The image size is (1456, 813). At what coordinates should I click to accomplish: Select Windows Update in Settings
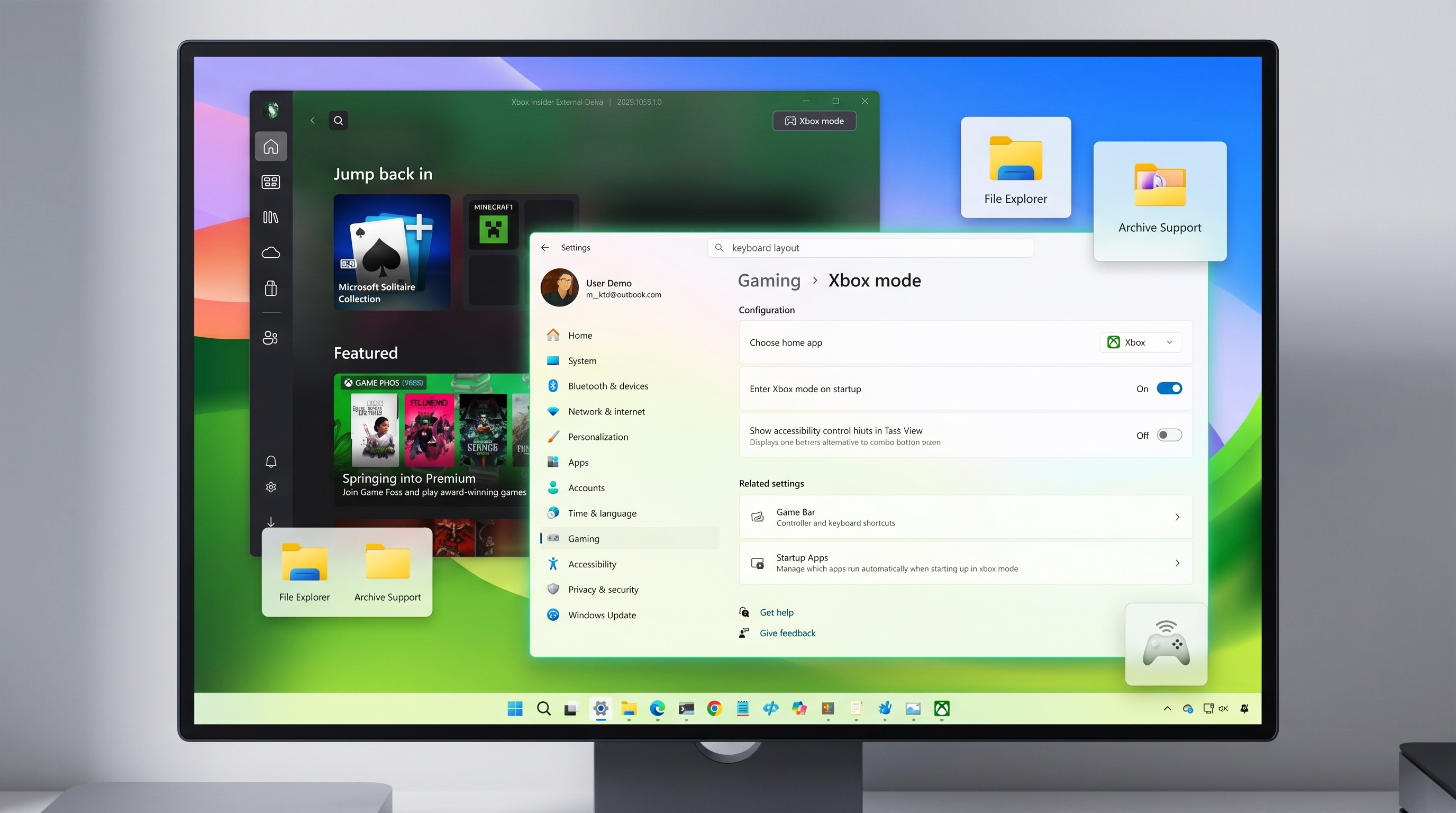tap(630, 615)
